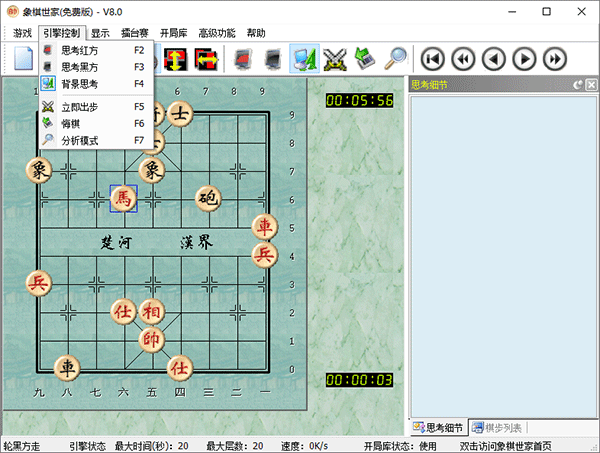Switch to the 棋步列表 tab

[497, 427]
